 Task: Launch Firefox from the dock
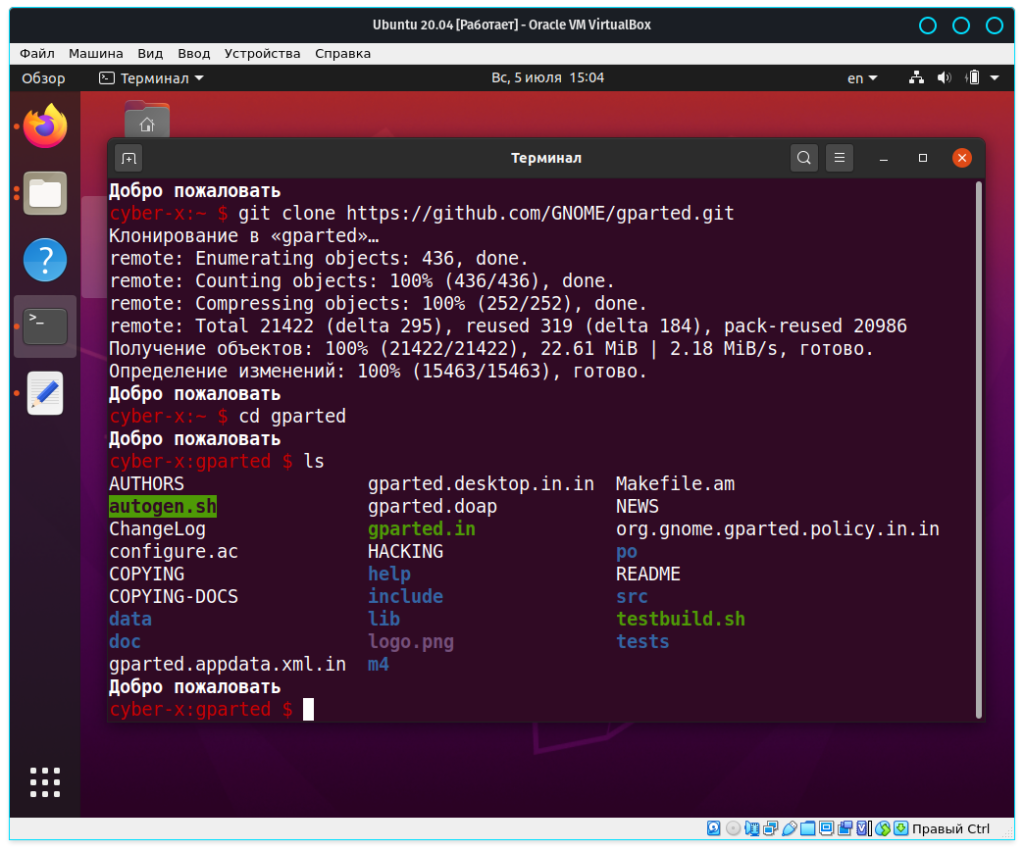(45, 127)
